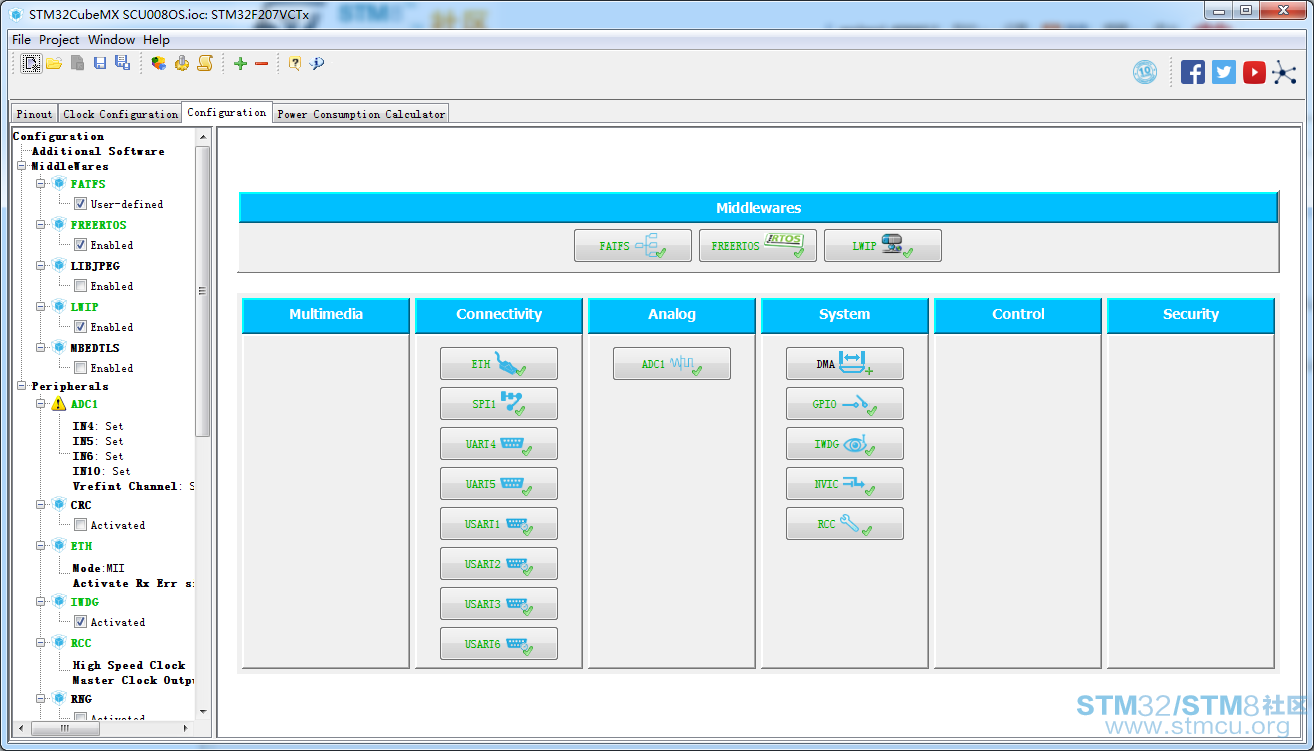Open the NVIC configuration button

coord(845,484)
